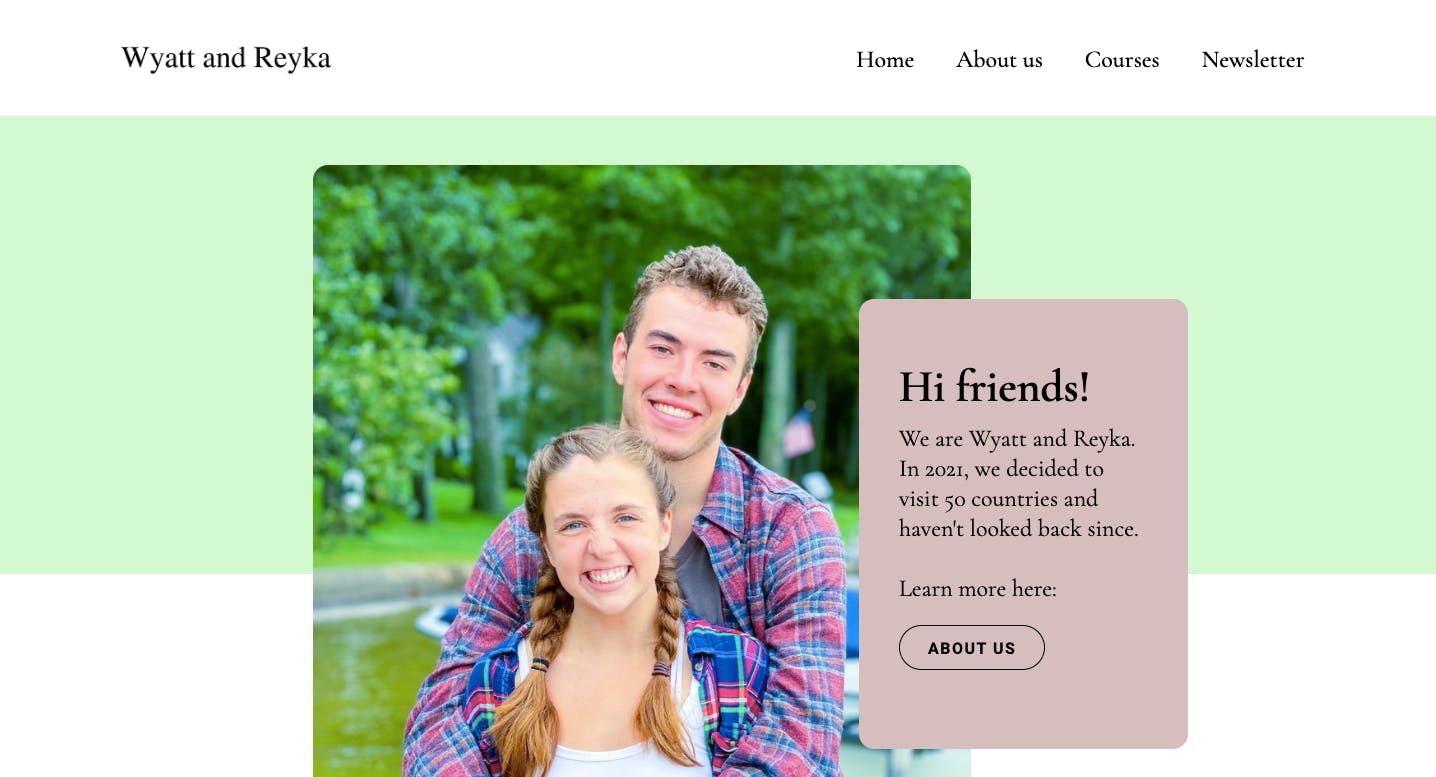Open the Courses navigation link
The height and width of the screenshot is (777, 1436).
pos(1122,60)
